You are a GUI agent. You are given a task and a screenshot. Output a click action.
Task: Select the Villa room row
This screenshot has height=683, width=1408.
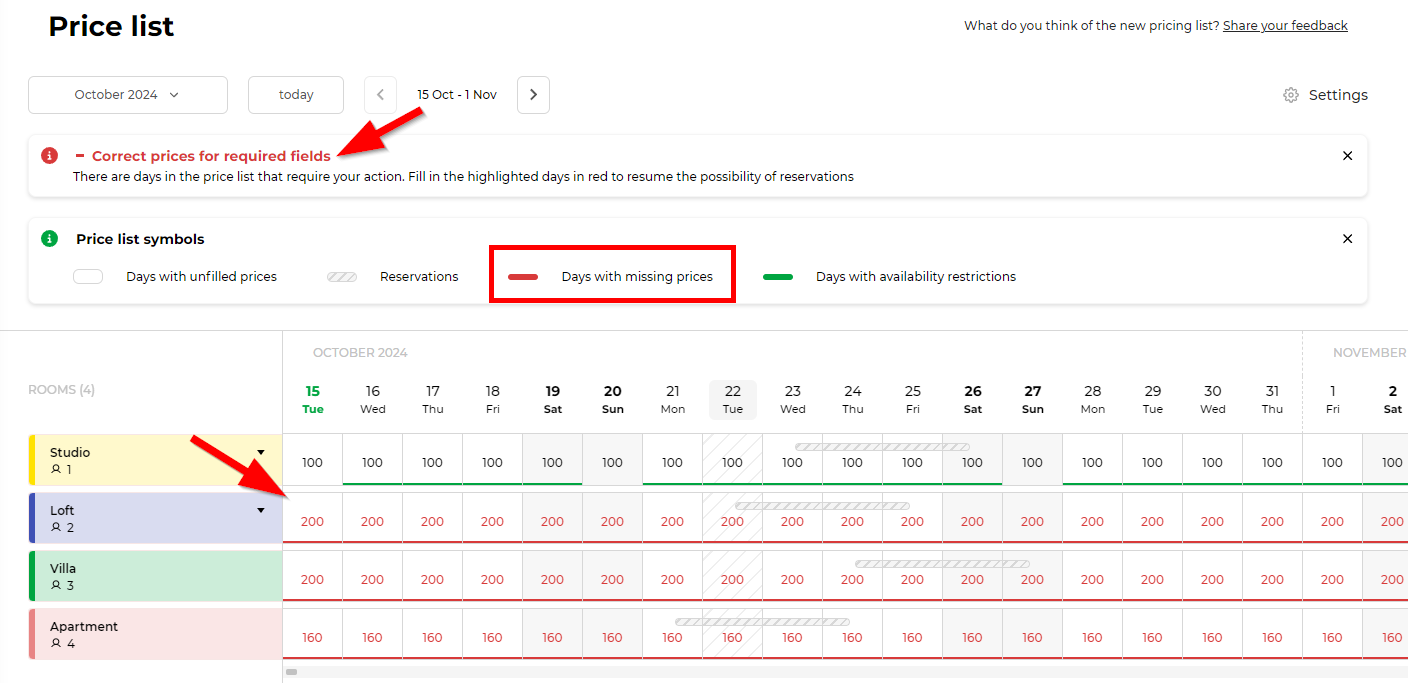pyautogui.click(x=156, y=576)
